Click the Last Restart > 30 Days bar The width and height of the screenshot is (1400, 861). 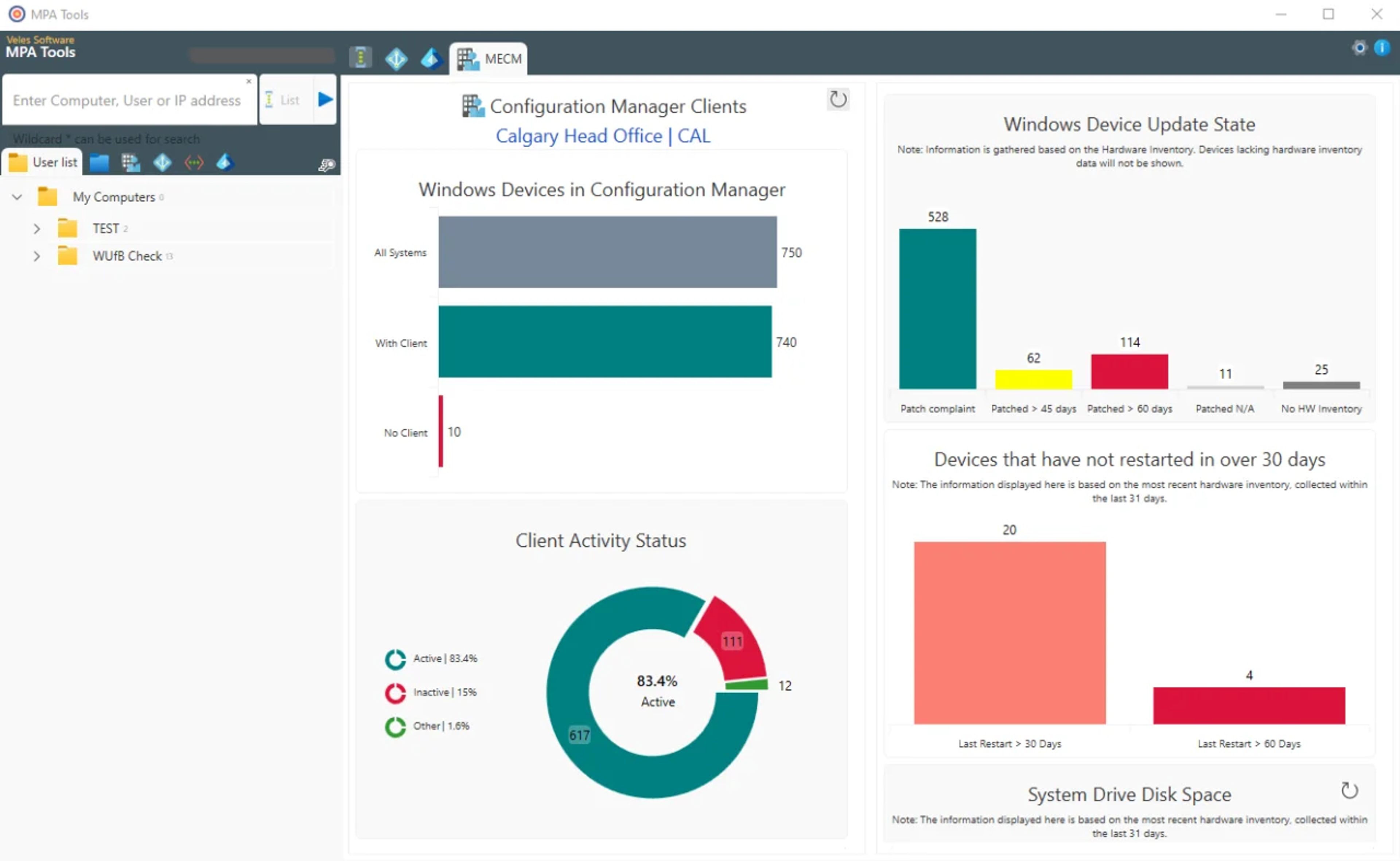(1010, 633)
